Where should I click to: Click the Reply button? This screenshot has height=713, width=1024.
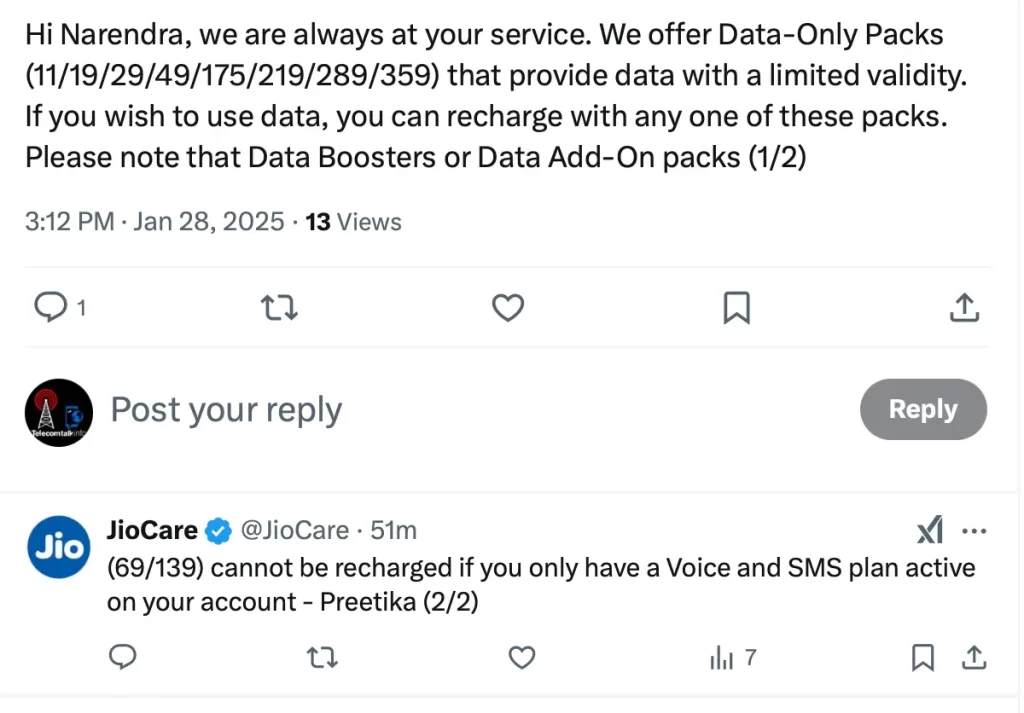tap(923, 409)
